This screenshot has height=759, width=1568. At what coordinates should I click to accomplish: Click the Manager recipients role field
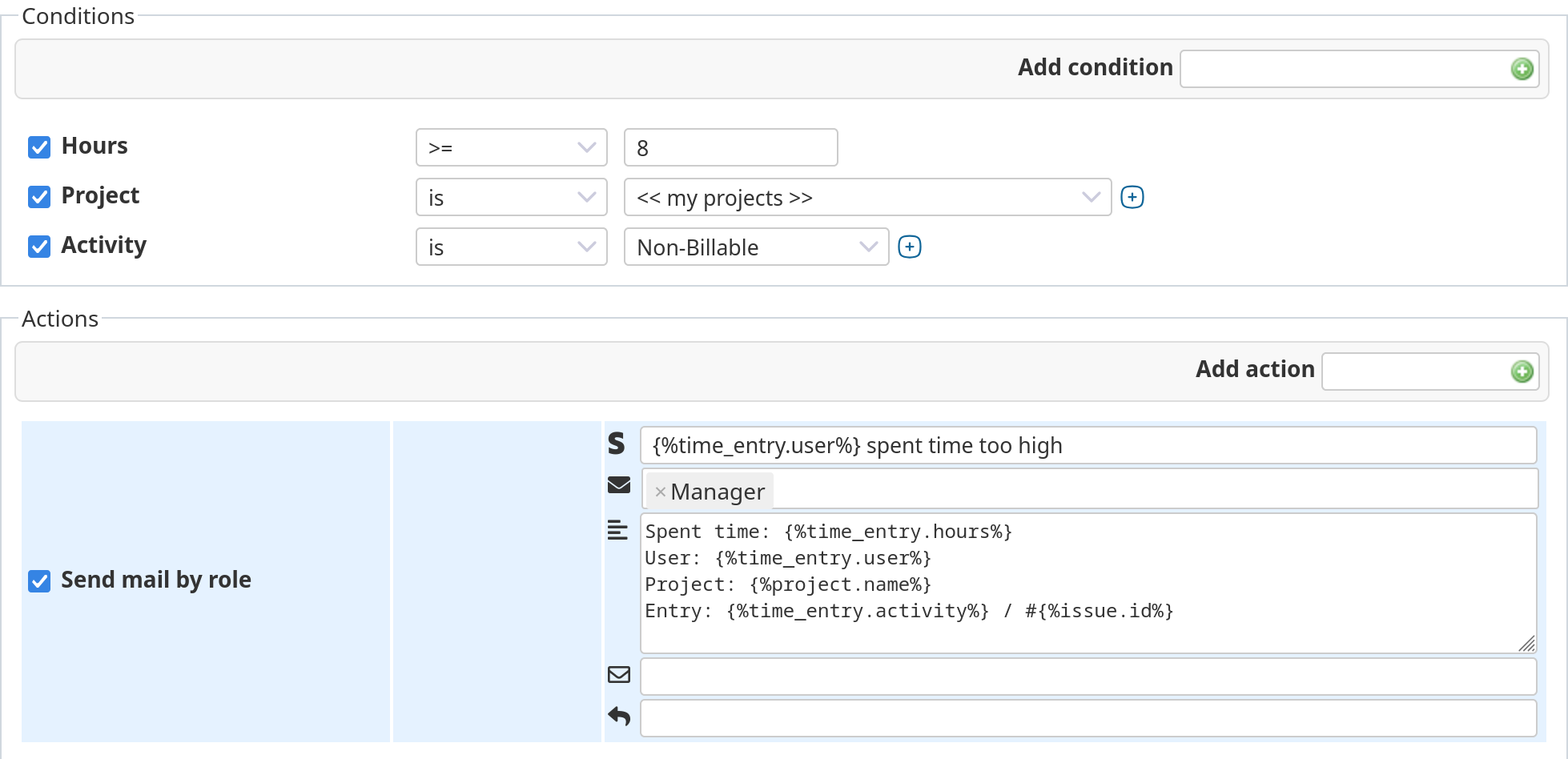coord(1089,488)
